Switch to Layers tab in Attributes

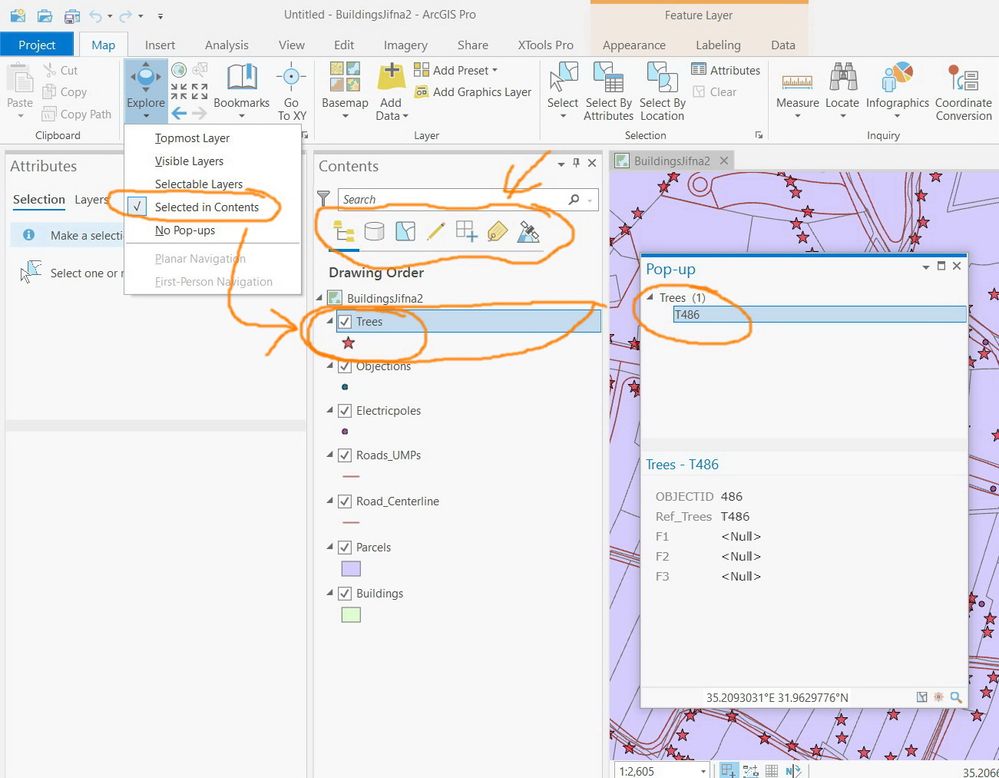pyautogui.click(x=91, y=199)
